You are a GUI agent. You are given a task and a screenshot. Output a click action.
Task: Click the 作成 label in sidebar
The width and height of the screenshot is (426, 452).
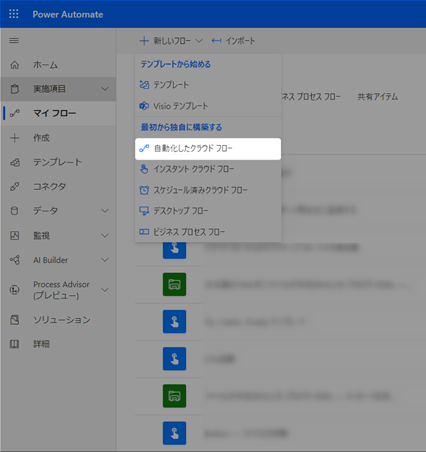[41, 138]
